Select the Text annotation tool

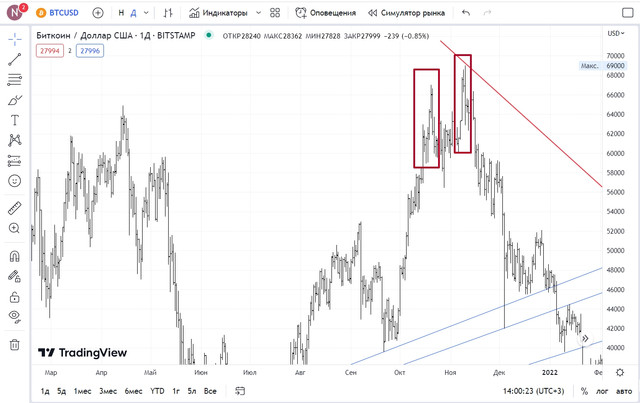[15, 120]
